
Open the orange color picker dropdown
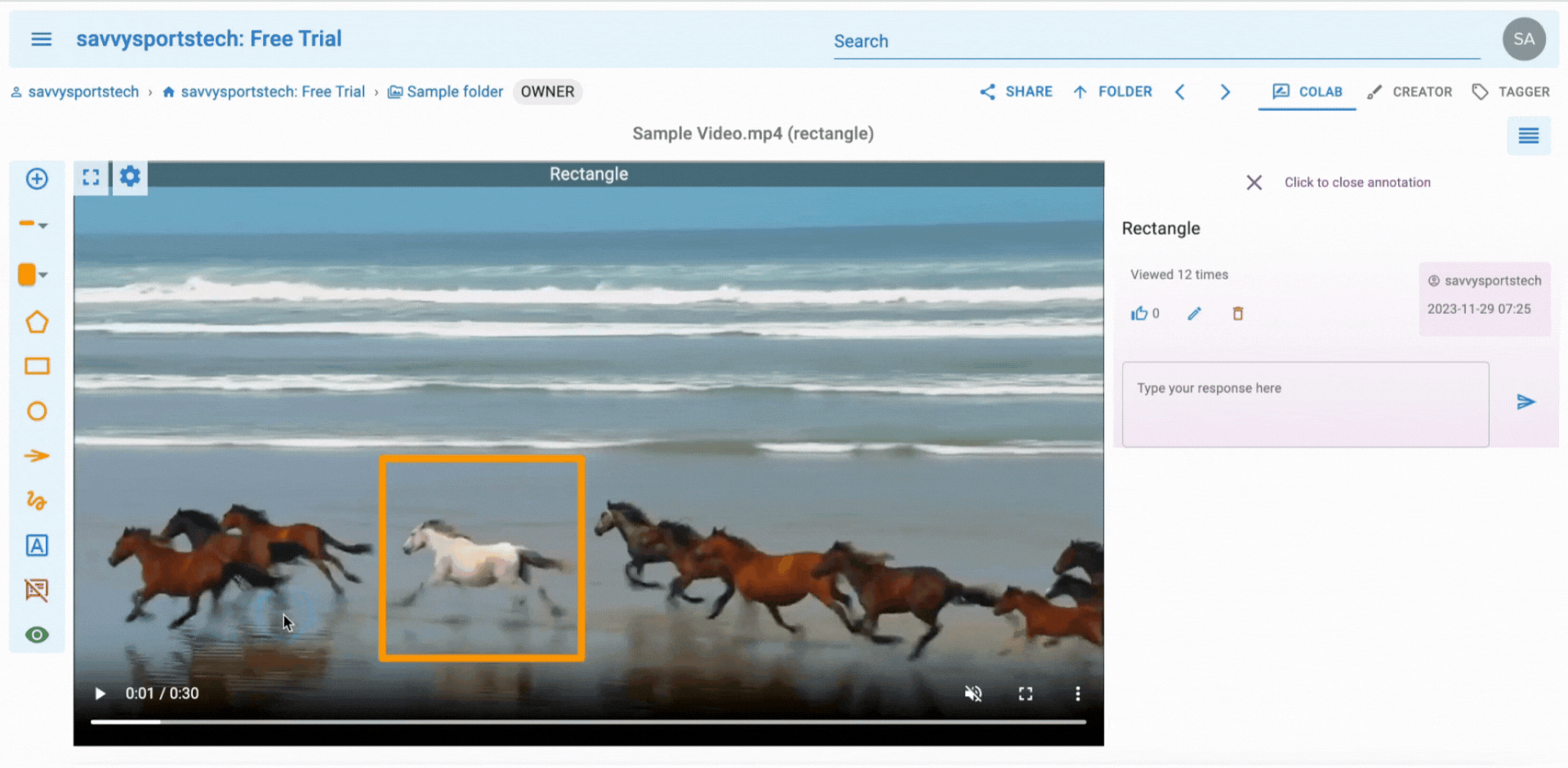33,275
